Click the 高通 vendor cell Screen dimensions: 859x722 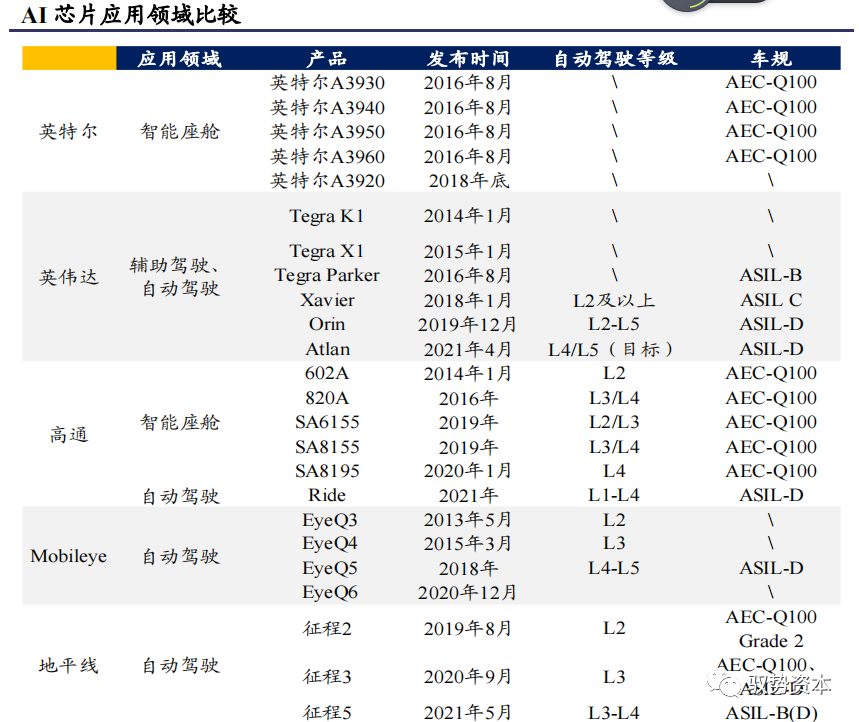(x=68, y=435)
